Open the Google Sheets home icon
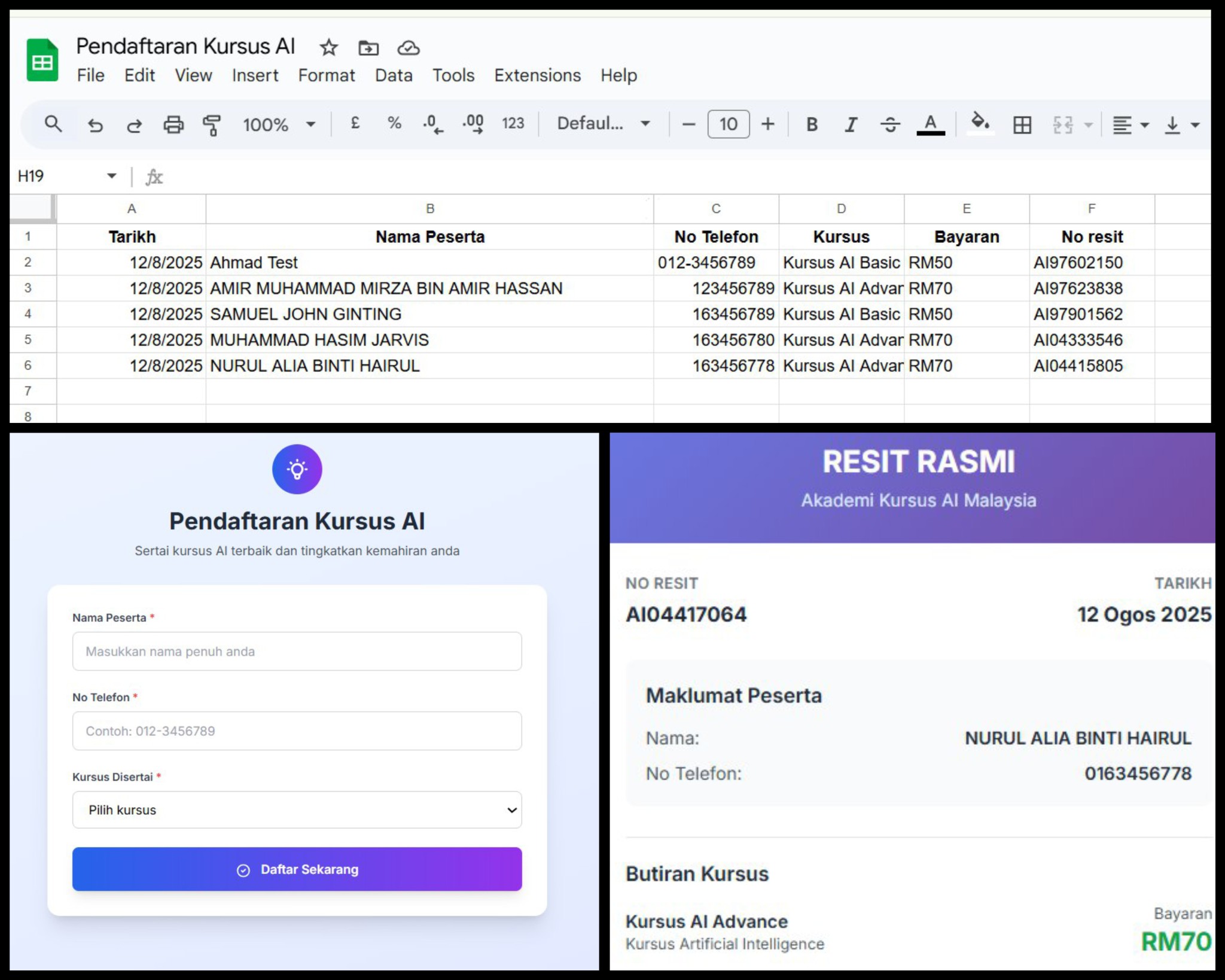Viewport: 1225px width, 980px height. point(42,60)
